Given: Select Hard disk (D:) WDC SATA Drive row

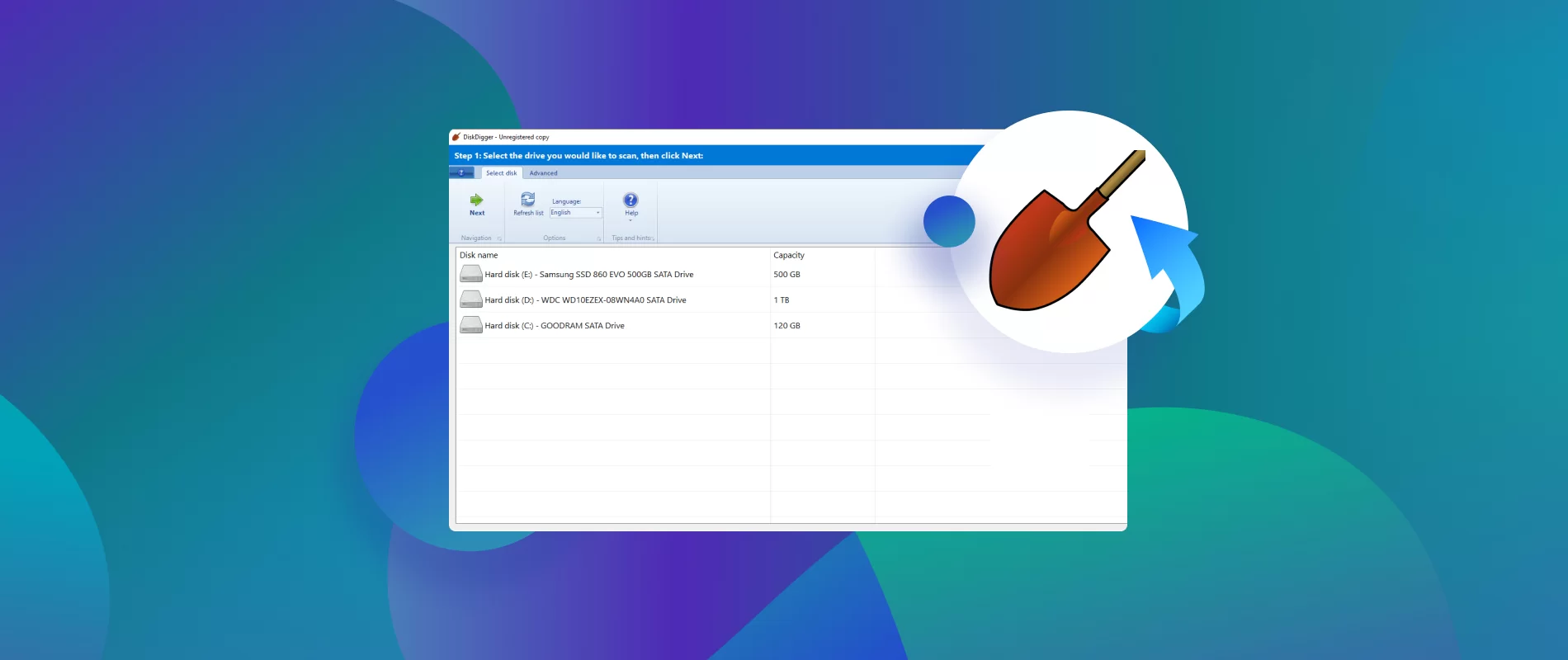Looking at the screenshot, I should [x=585, y=300].
